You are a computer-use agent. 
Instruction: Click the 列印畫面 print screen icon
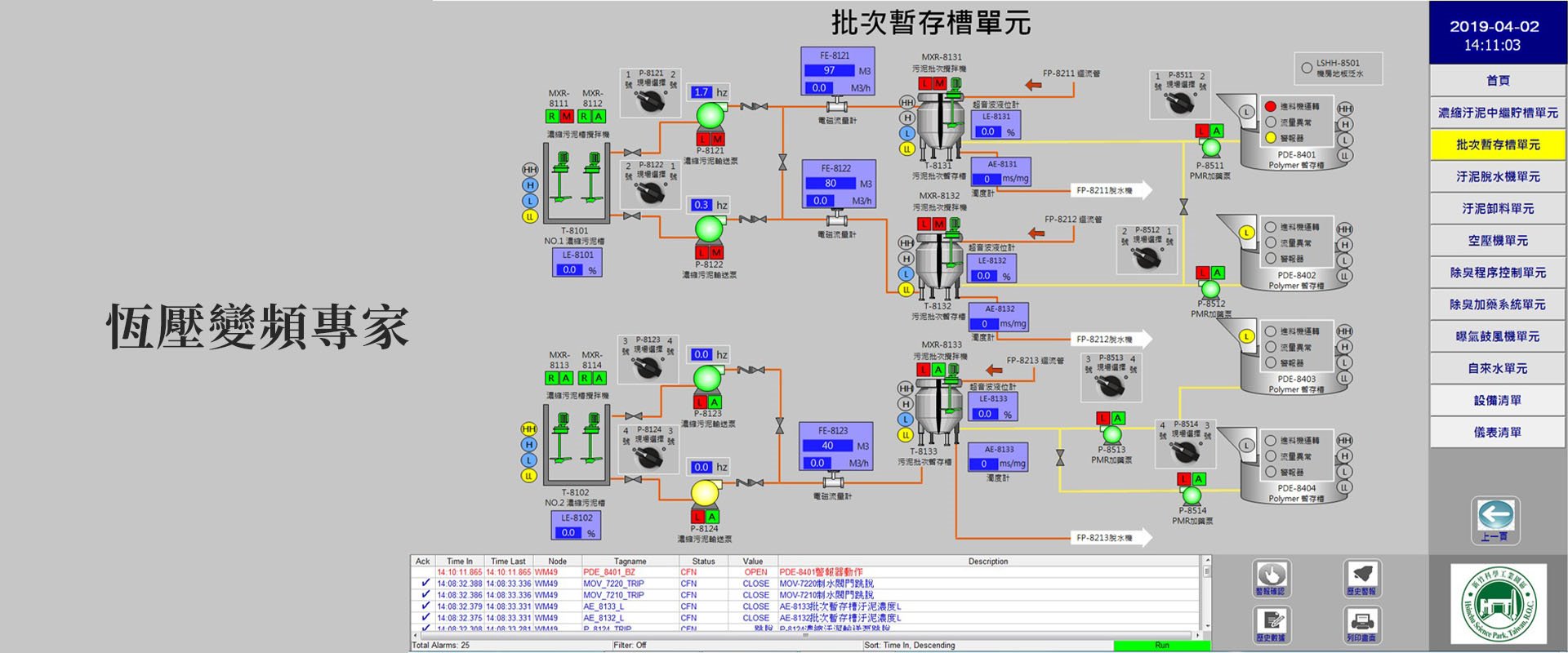(1361, 624)
